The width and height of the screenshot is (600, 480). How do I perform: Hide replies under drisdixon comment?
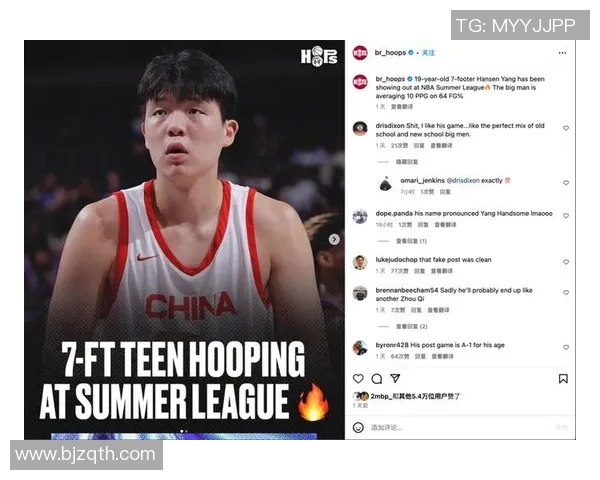pyautogui.click(x=407, y=162)
